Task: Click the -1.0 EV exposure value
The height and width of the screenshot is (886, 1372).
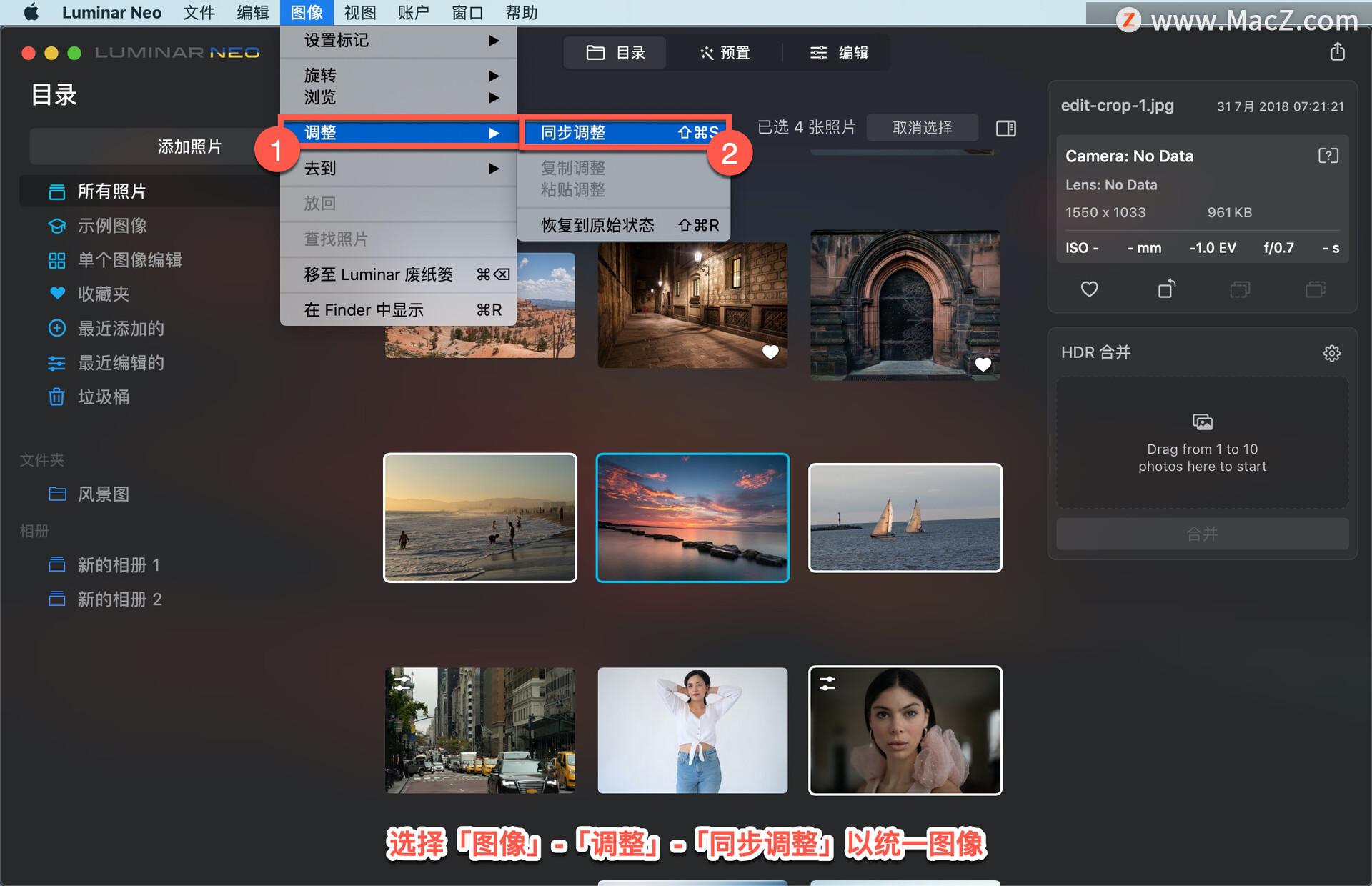Action: click(1213, 247)
